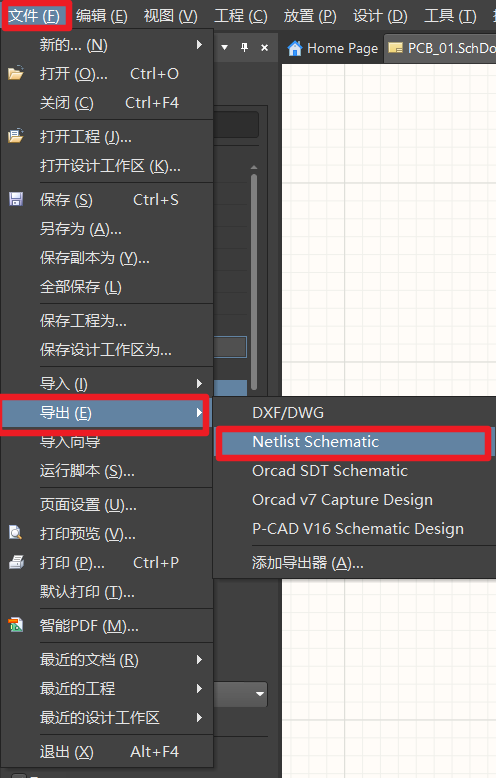The height and width of the screenshot is (778, 496).
Task: Open 页面设置 (U)... entry
Action: 107,505
